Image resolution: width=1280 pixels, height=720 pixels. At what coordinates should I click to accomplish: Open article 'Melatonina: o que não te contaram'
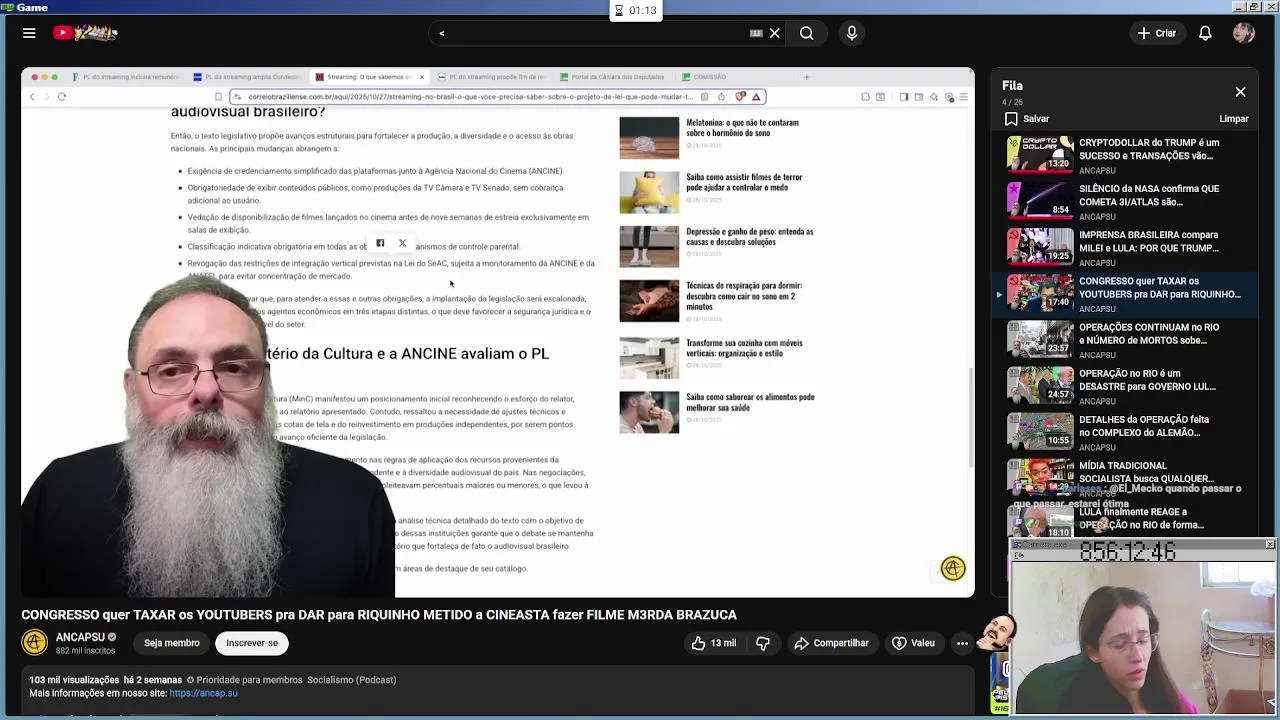coord(742,127)
